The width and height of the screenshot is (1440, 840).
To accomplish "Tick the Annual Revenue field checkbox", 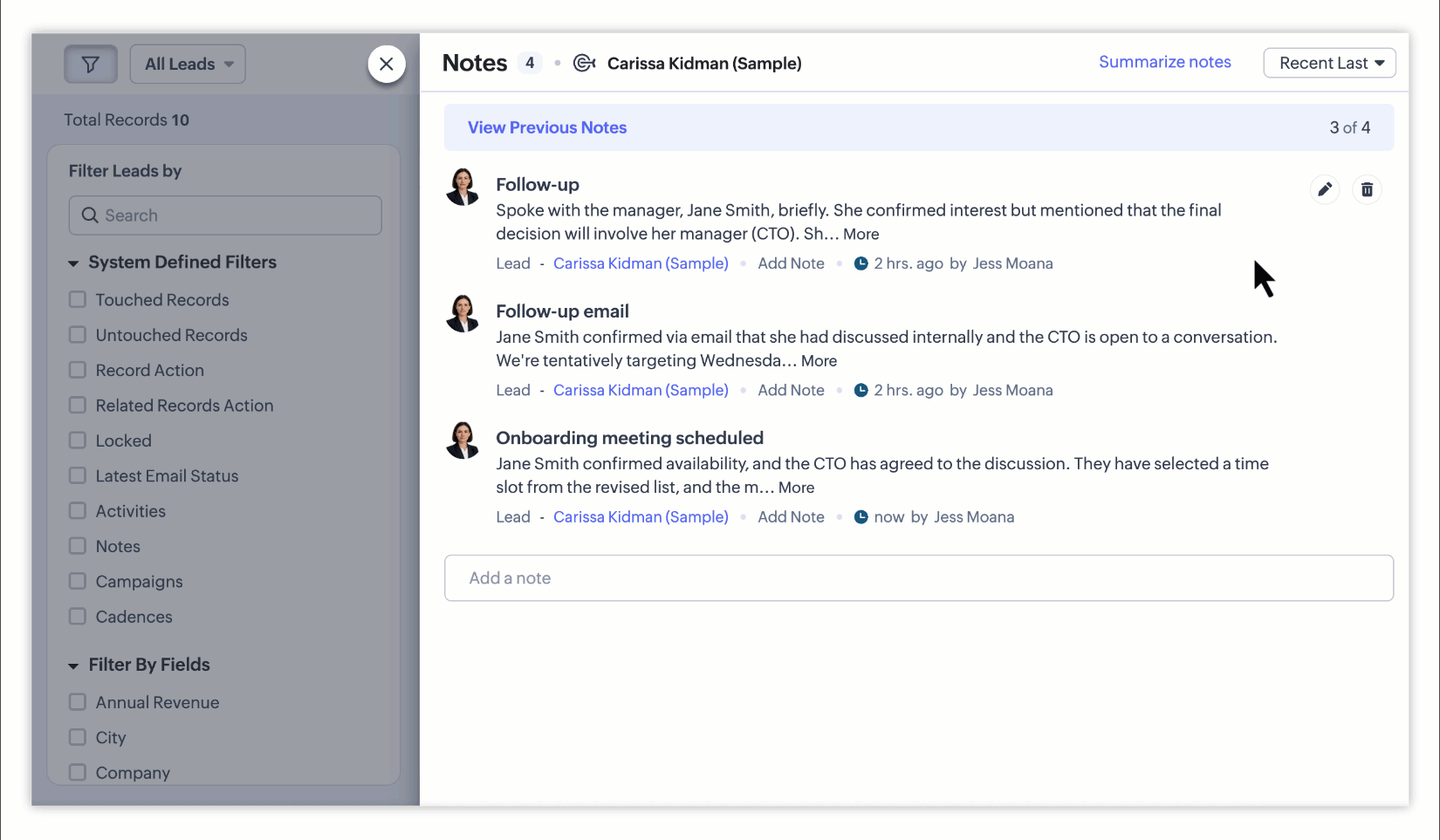I will coord(78,702).
